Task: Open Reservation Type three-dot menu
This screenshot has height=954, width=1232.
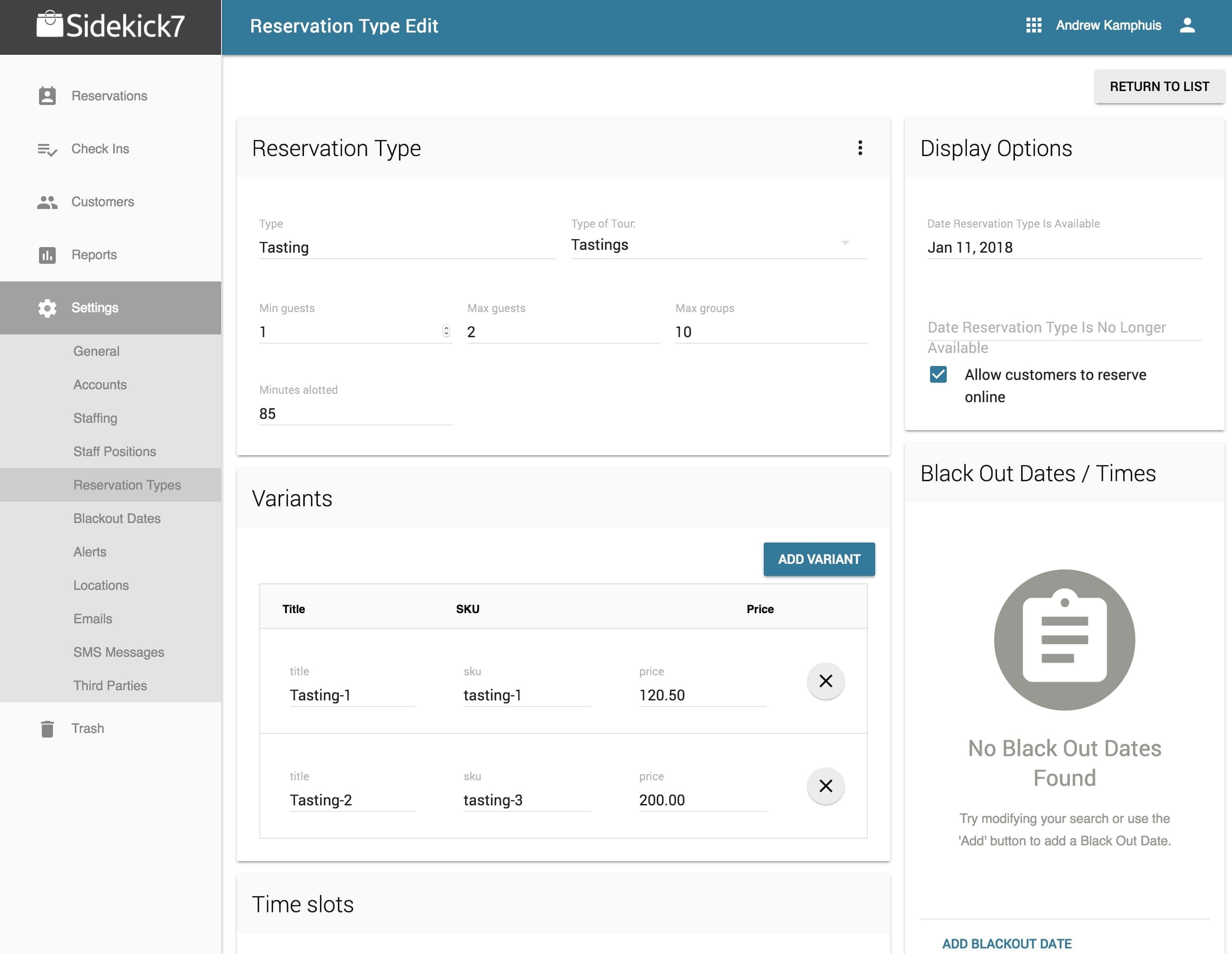Action: coord(860,148)
